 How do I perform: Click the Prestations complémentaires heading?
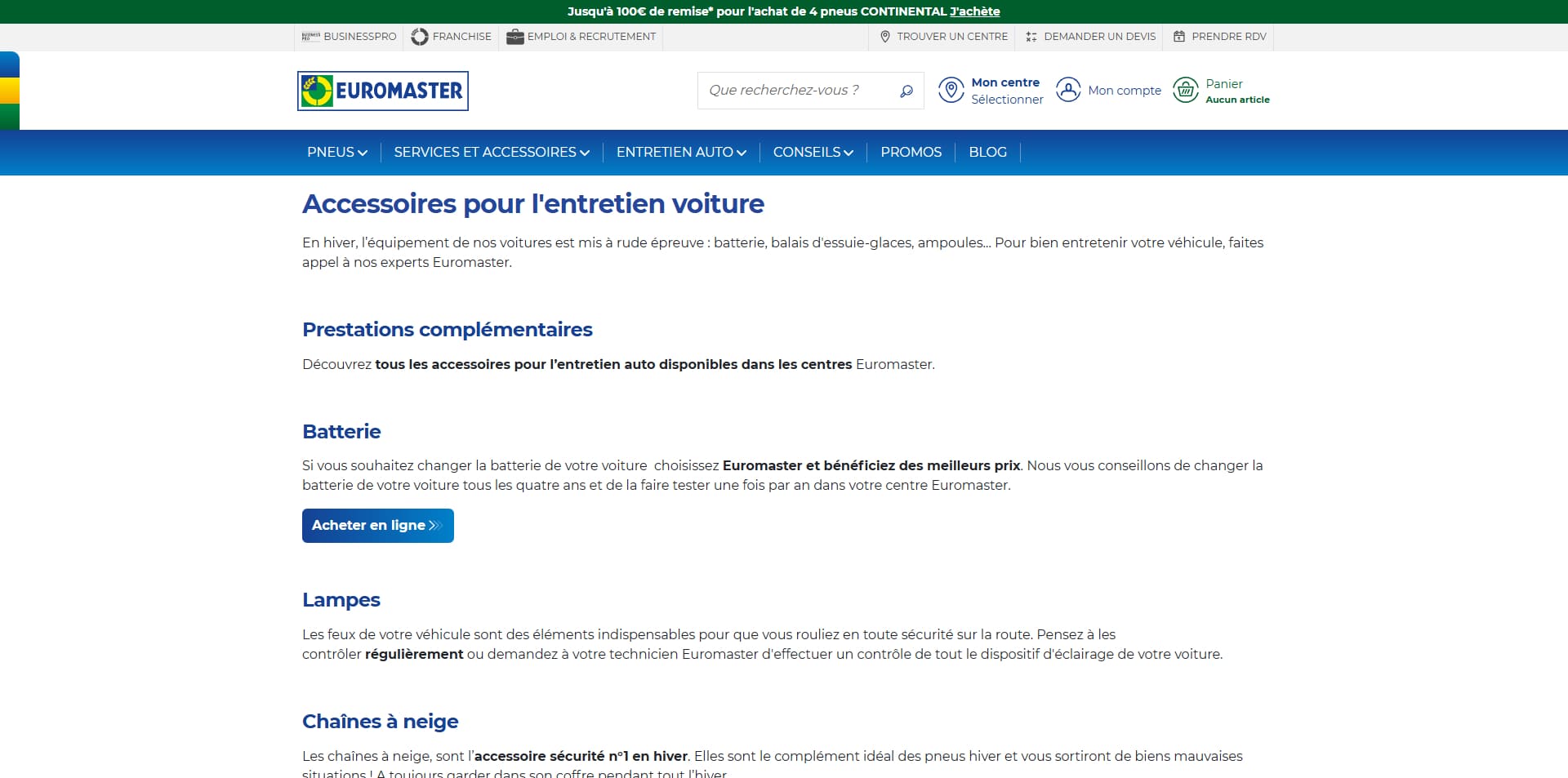pyautogui.click(x=448, y=330)
